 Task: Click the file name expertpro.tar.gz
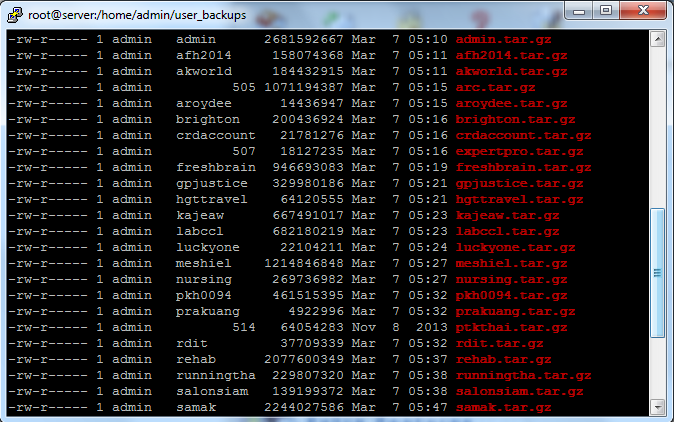pyautogui.click(x=519, y=152)
